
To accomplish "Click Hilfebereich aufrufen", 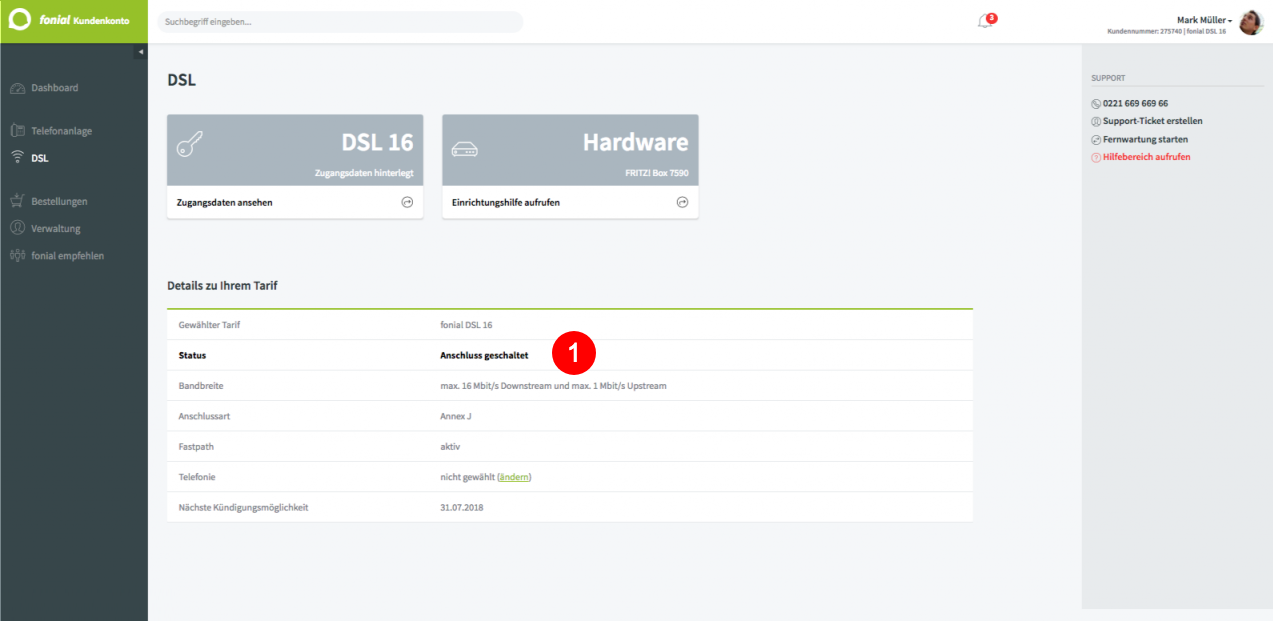I will coord(1147,157).
